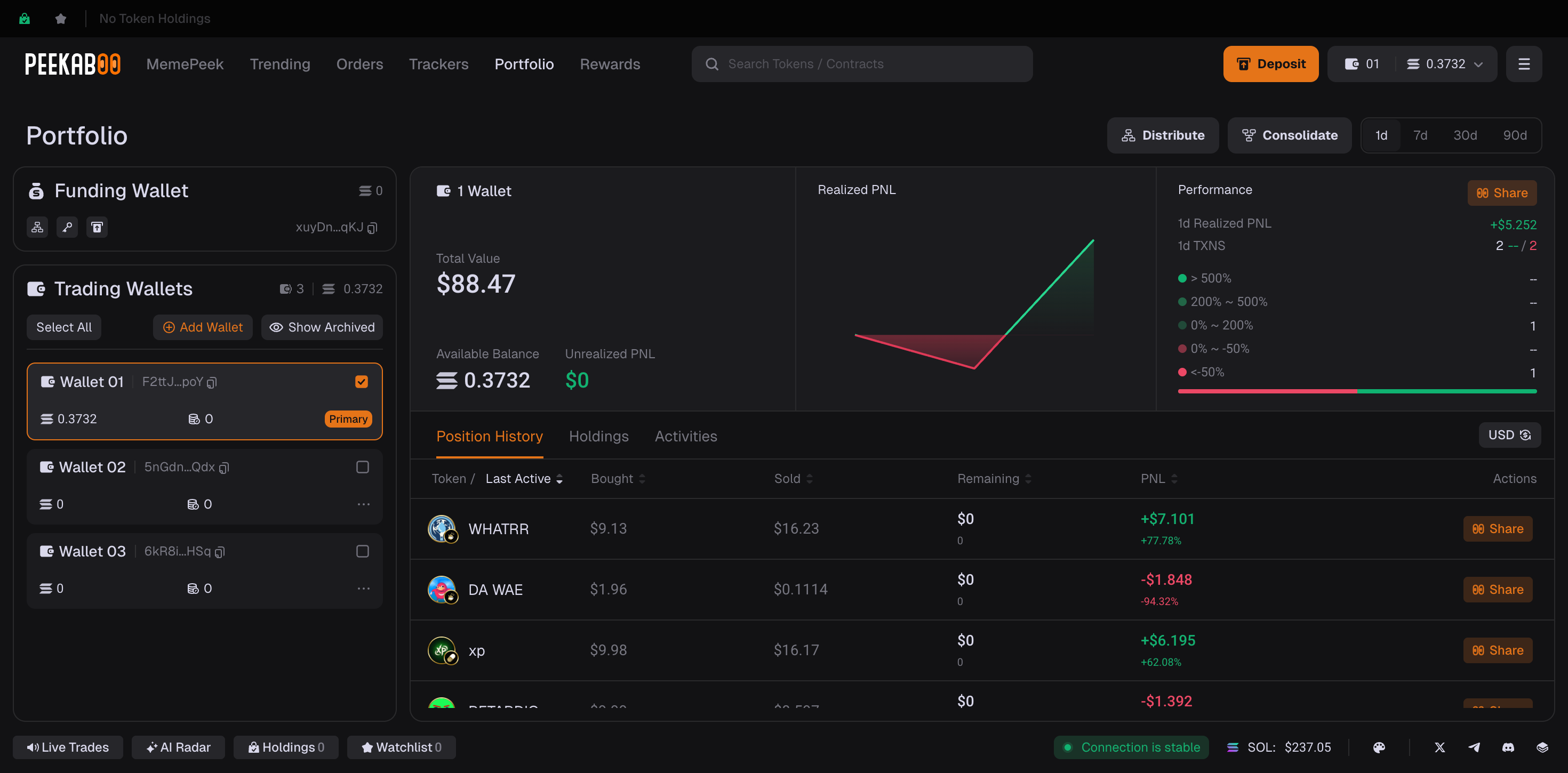Uncheck the Wallet 01 checkbox
This screenshot has width=1568, height=773.
(x=362, y=382)
